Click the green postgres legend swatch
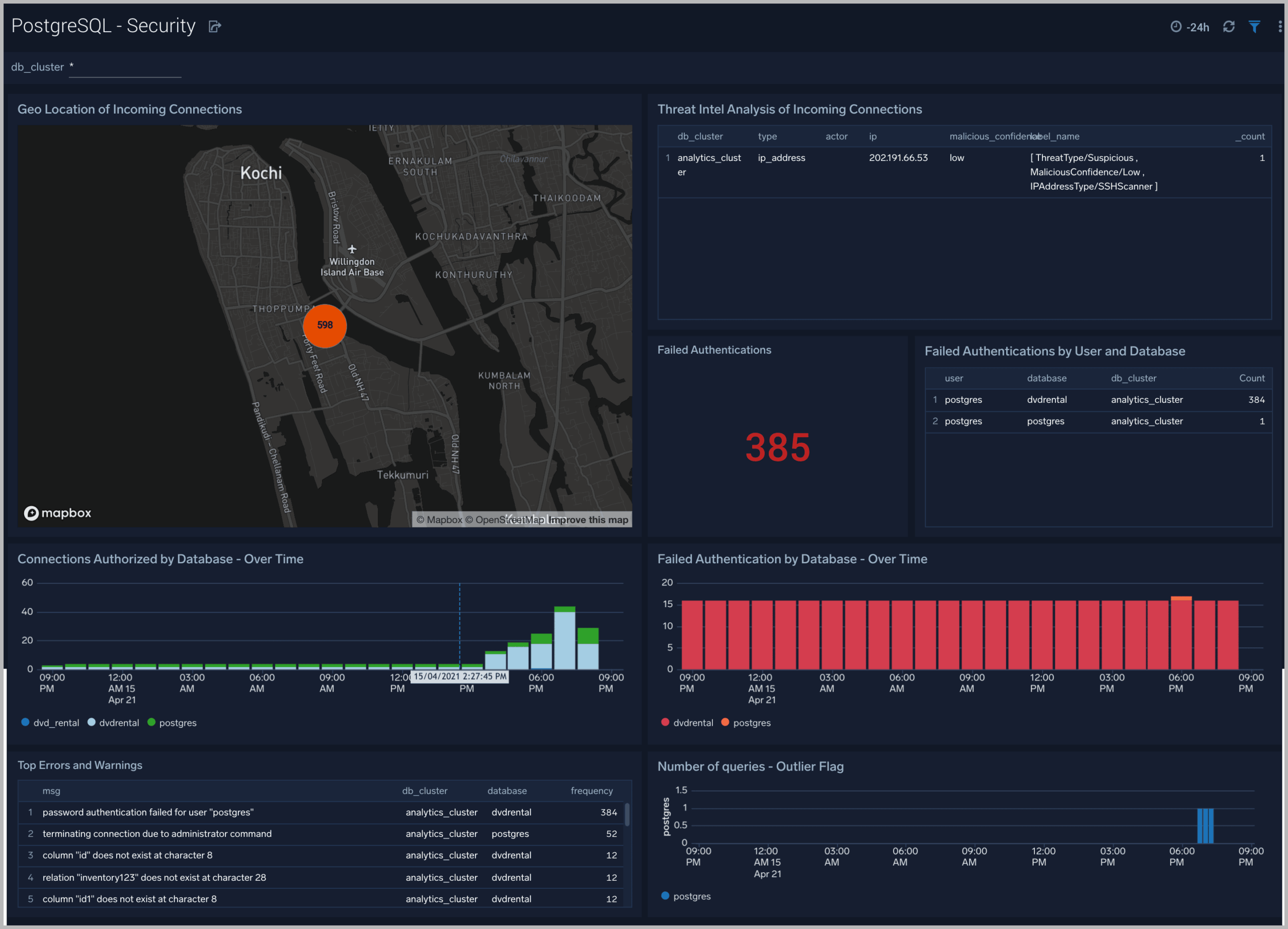 [x=151, y=722]
